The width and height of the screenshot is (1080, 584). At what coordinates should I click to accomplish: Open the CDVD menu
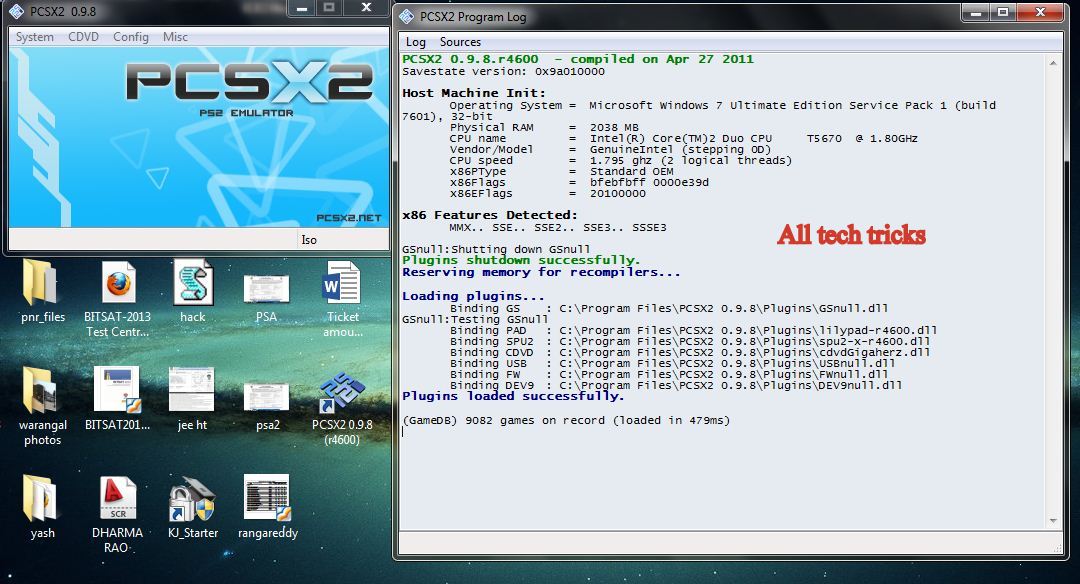click(x=83, y=36)
